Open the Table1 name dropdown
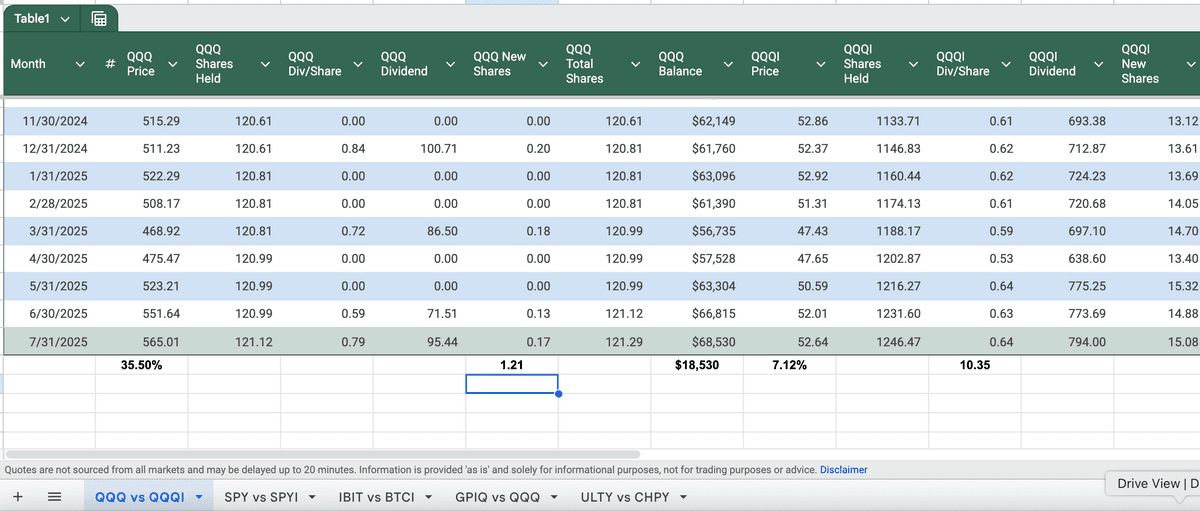 click(x=65, y=19)
